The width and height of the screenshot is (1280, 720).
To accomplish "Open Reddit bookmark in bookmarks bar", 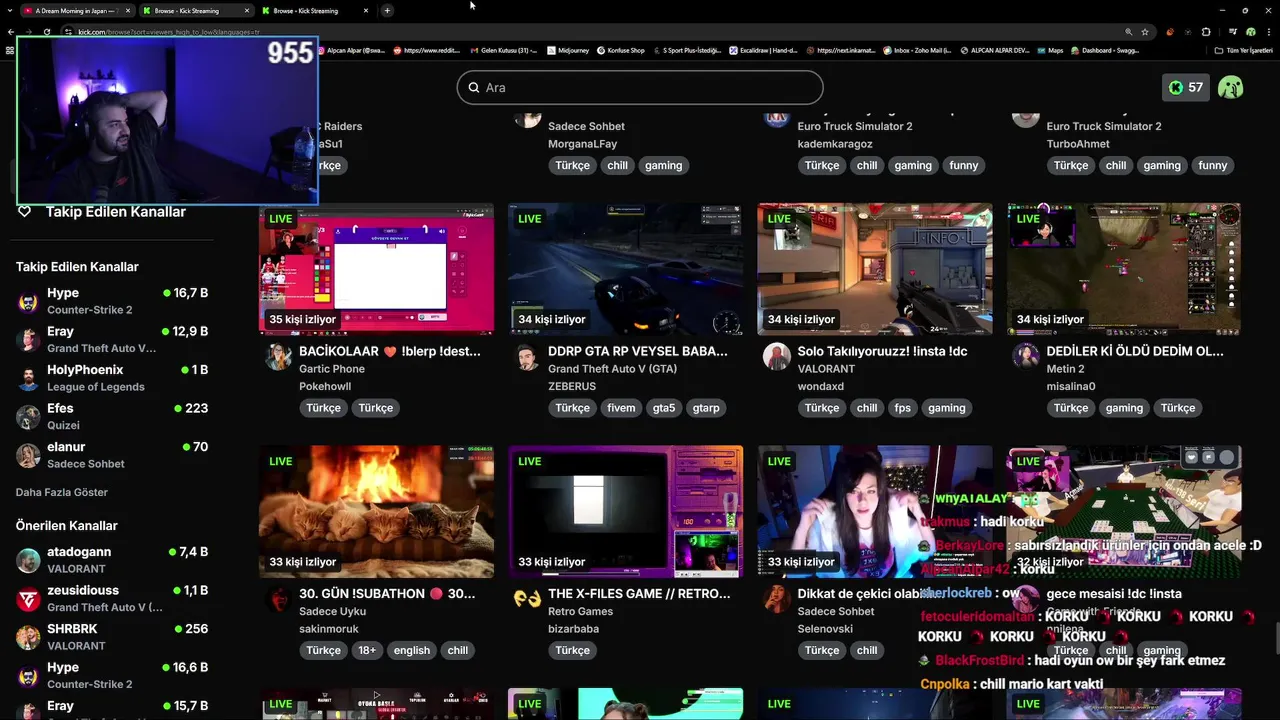I will tap(426, 50).
